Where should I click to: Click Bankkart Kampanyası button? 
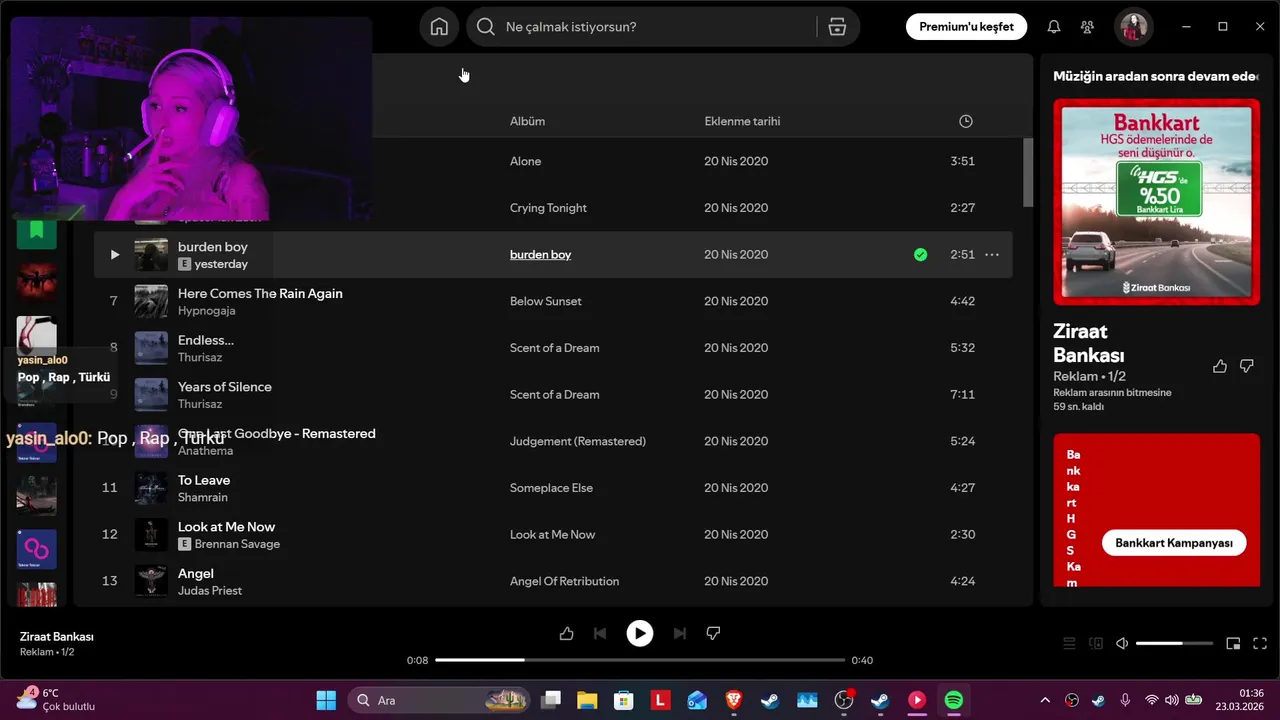pos(1174,543)
